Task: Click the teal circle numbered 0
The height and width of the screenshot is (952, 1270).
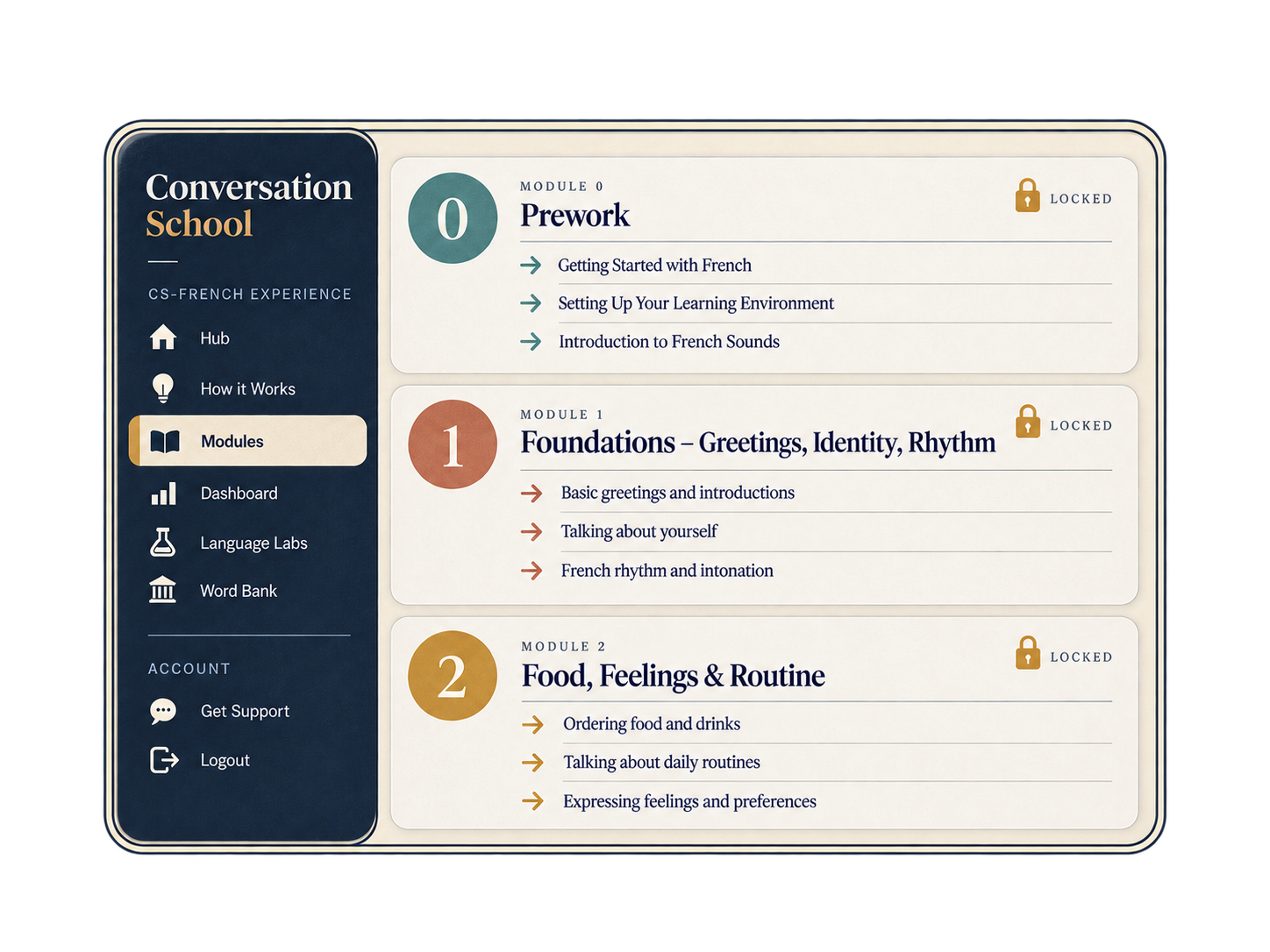Action: click(x=453, y=218)
